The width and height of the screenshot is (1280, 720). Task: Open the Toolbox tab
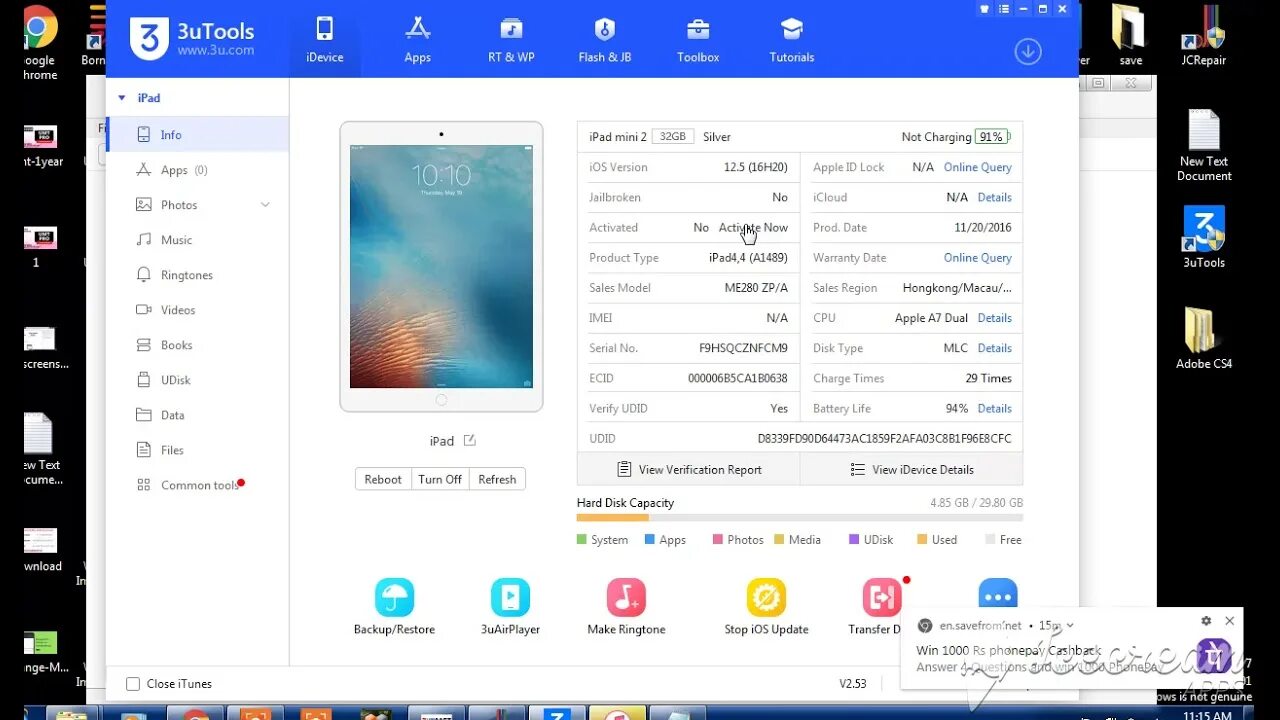pyautogui.click(x=698, y=39)
